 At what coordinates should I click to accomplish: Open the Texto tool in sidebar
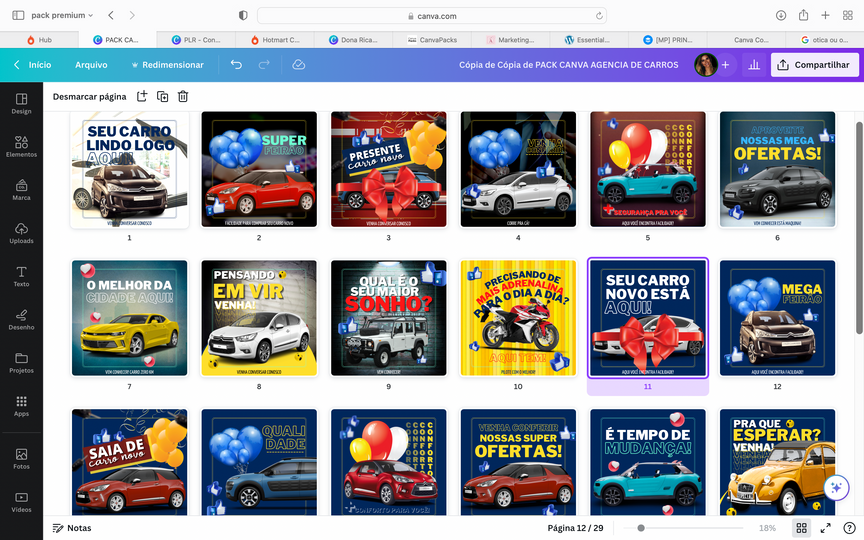[x=21, y=276]
